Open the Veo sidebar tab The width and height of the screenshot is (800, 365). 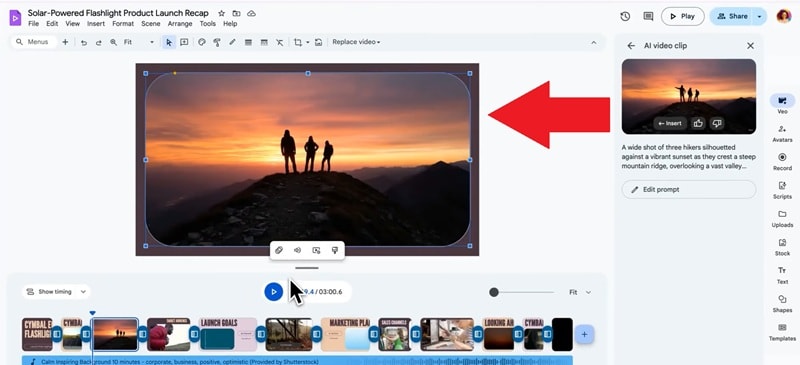coord(782,104)
